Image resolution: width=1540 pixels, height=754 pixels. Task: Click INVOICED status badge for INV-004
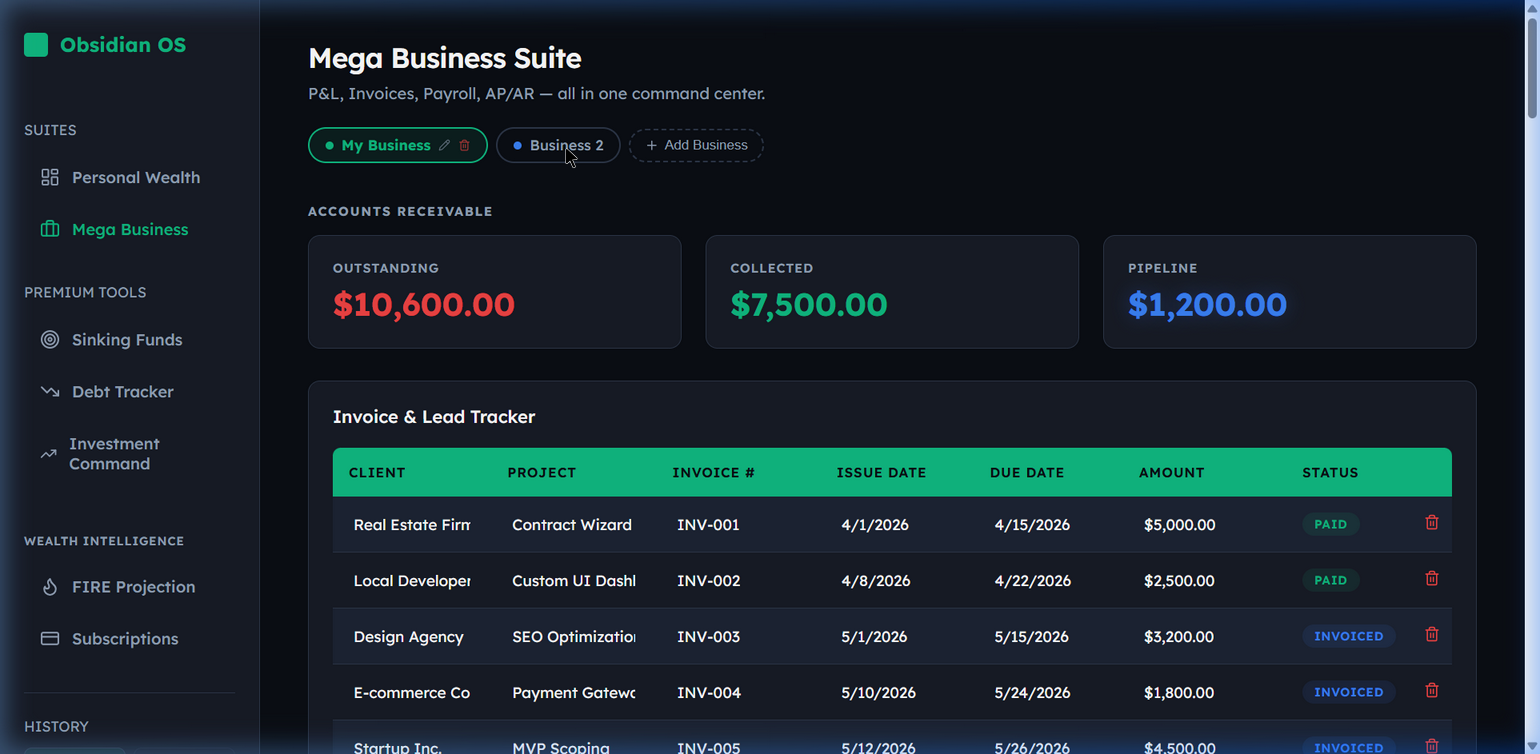click(1348, 692)
